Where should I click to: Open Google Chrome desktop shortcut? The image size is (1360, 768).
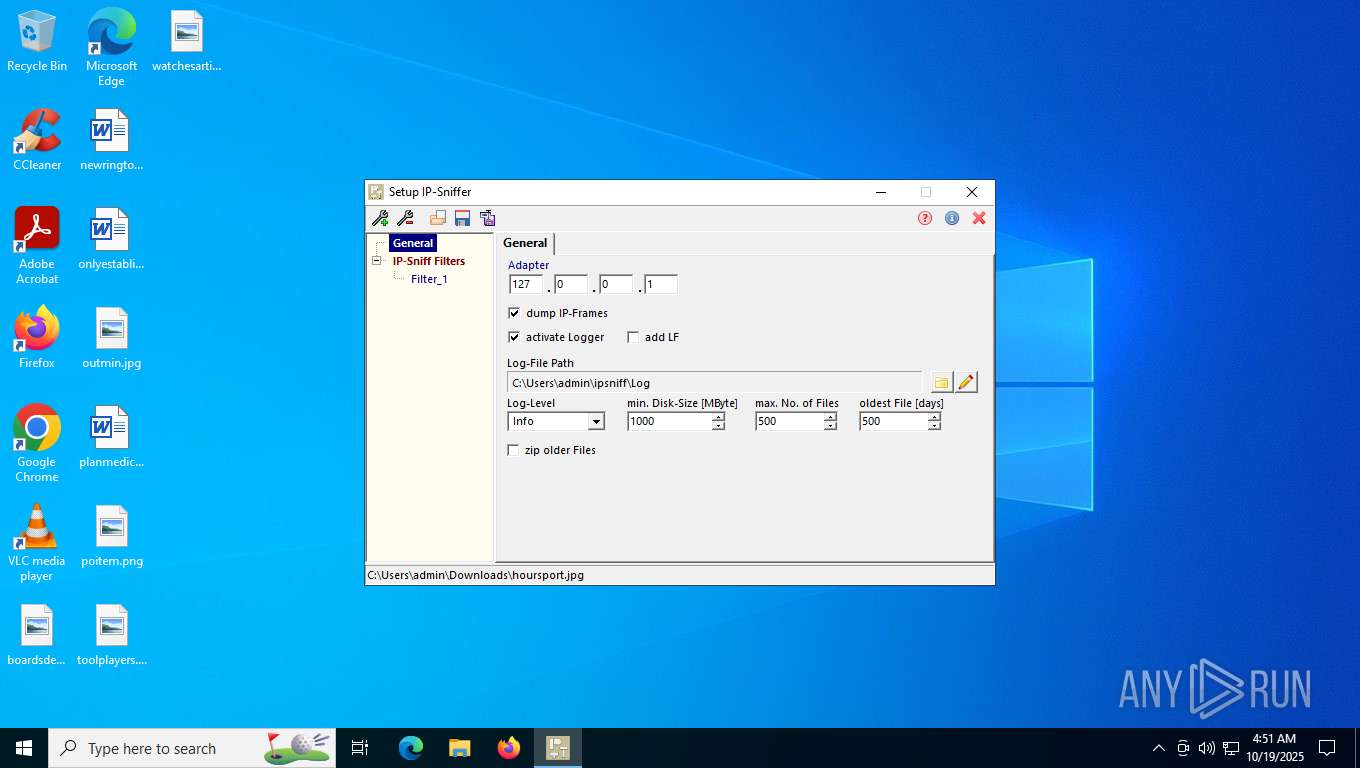click(x=37, y=443)
